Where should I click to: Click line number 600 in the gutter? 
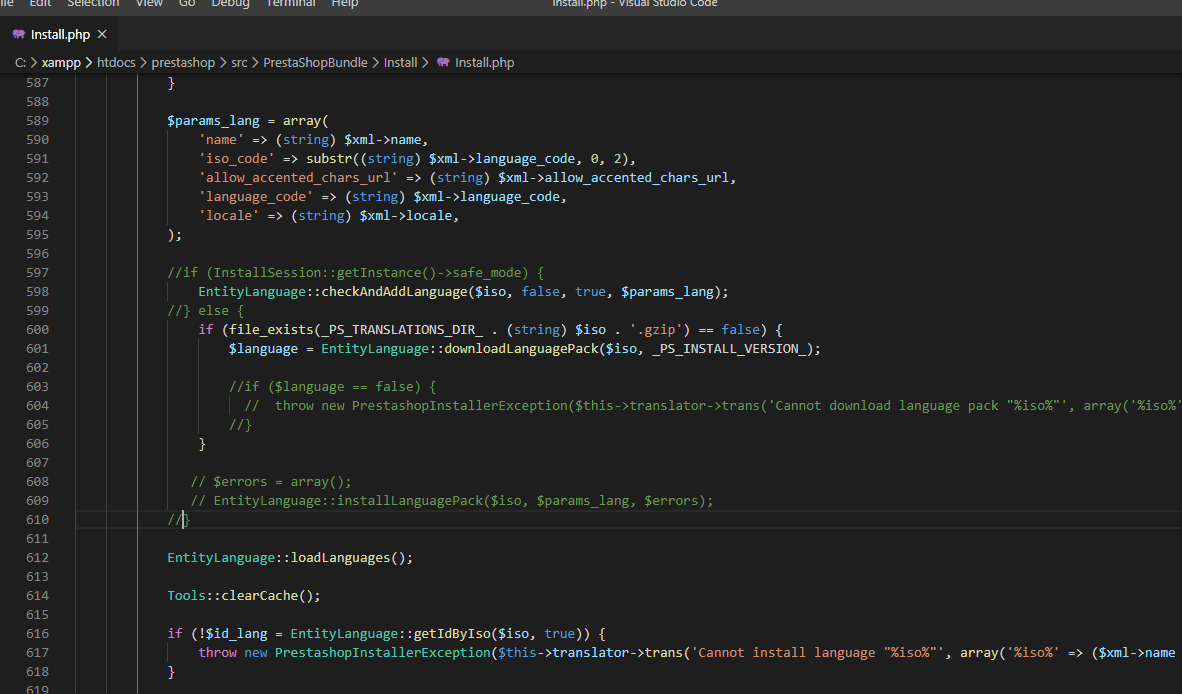37,330
